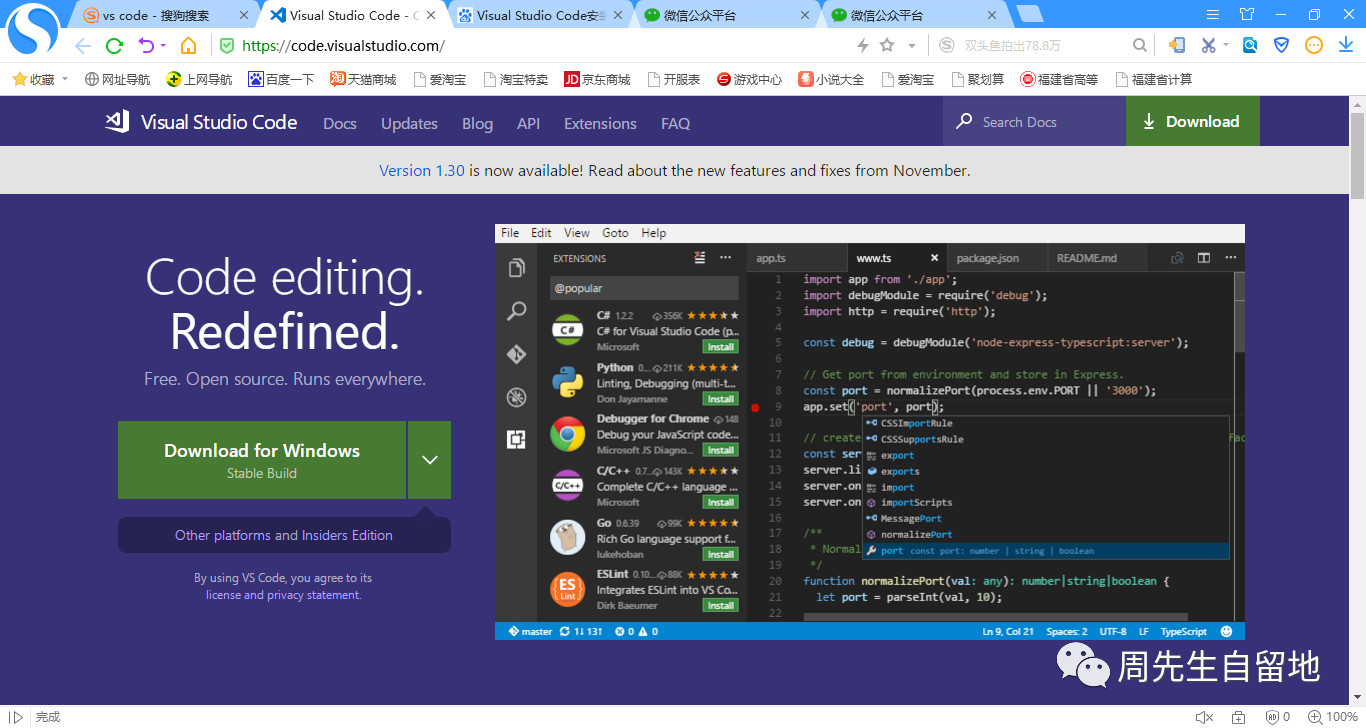
Task: Open browser downloads with the blue arrow icon
Action: click(x=1346, y=46)
